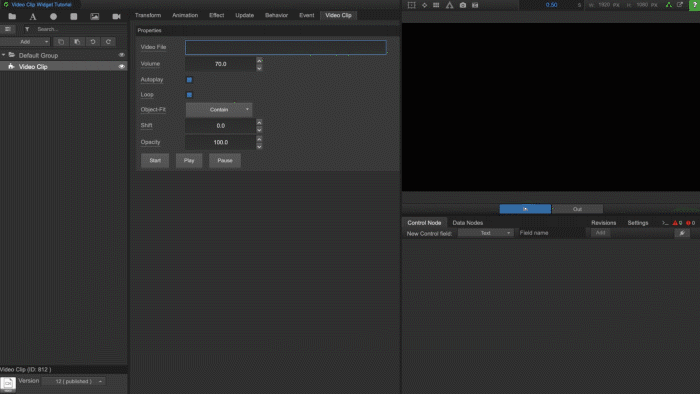
Task: Click the grid icon above preview
Action: click(x=436, y=5)
